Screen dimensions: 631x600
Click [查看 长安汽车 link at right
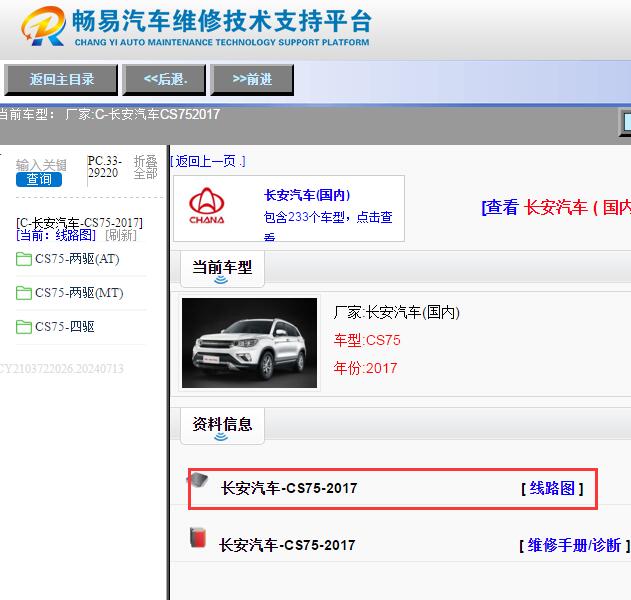[x=556, y=208]
